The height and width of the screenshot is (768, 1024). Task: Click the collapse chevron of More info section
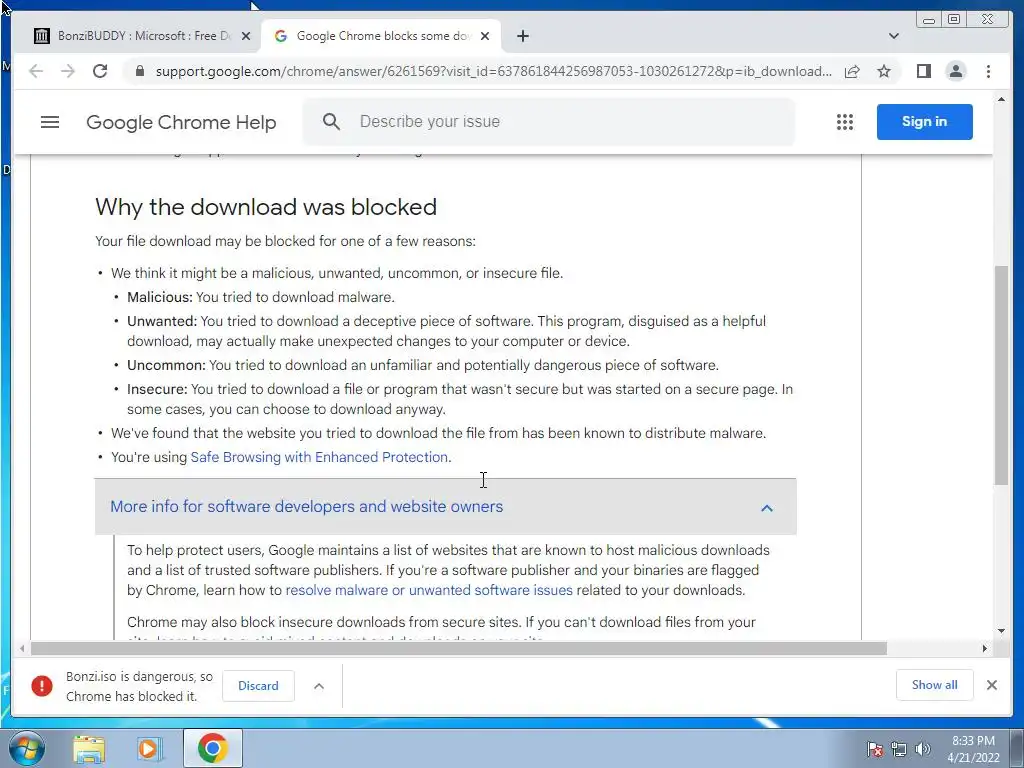(767, 507)
